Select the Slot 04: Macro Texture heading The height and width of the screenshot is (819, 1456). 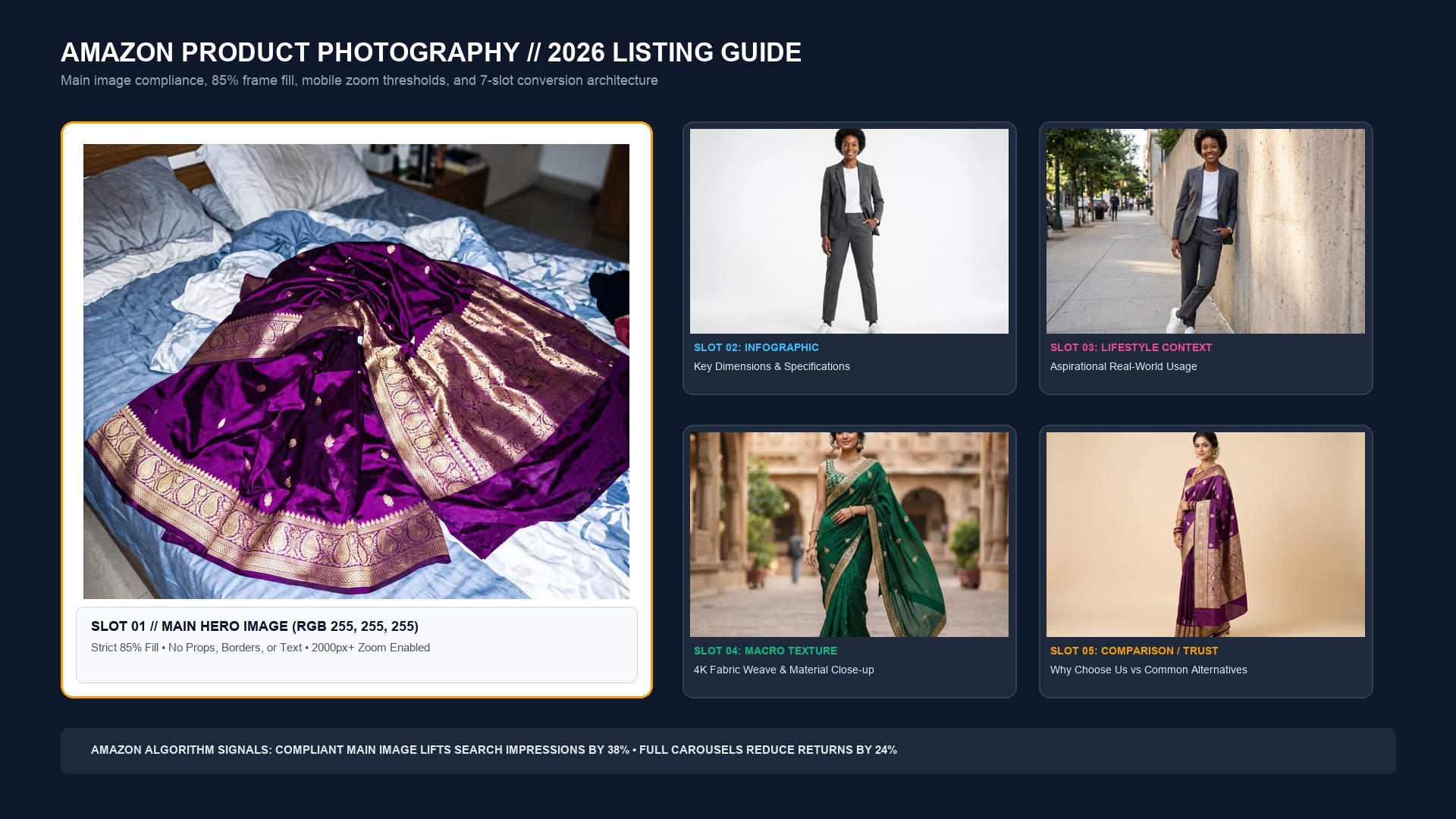[765, 651]
